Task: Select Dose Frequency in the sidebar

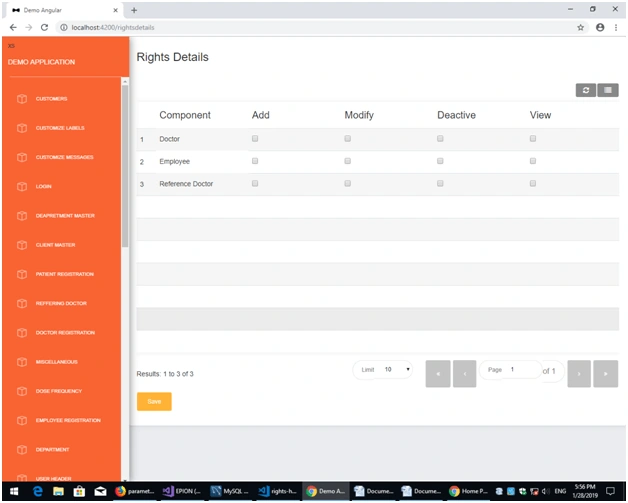Action: point(59,391)
